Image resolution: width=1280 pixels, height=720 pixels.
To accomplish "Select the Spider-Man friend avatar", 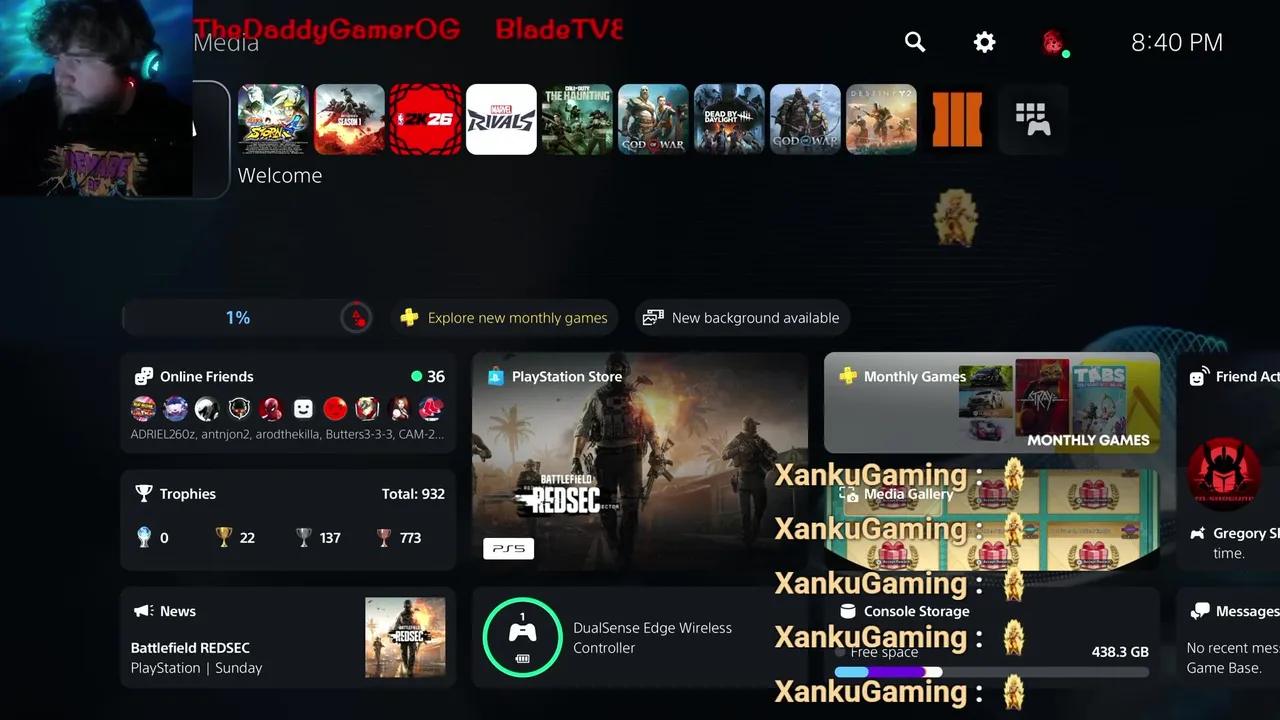I will pos(271,408).
